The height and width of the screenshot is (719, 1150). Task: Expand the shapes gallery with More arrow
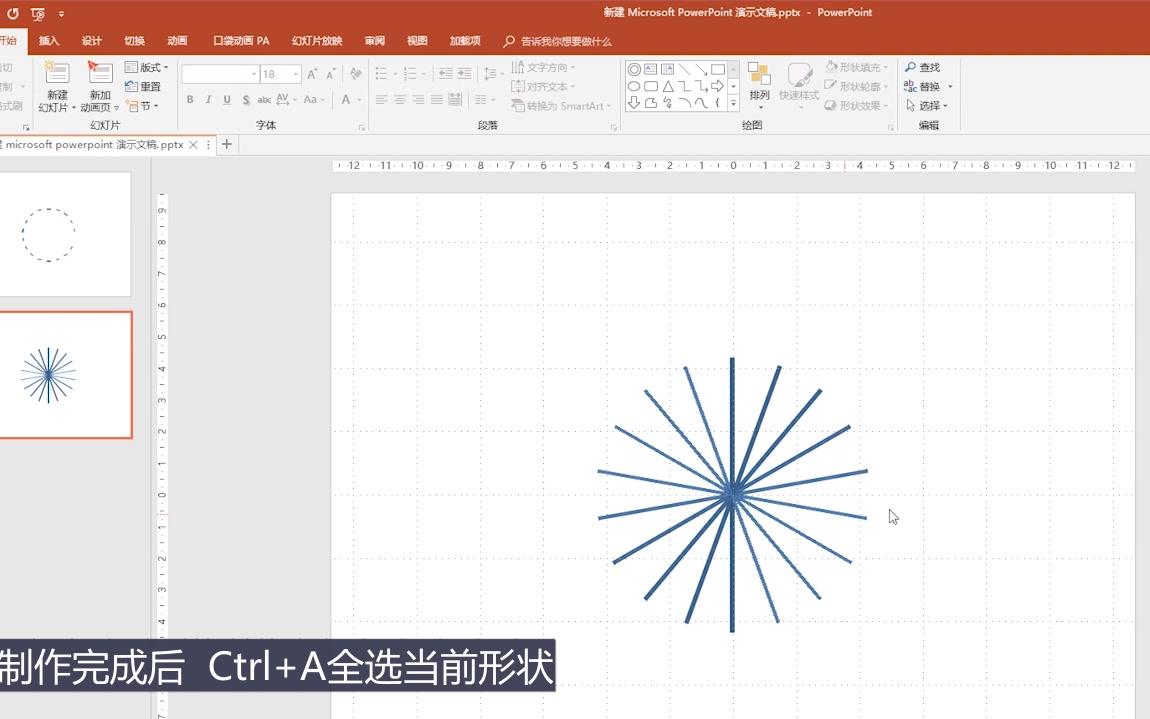pyautogui.click(x=733, y=103)
